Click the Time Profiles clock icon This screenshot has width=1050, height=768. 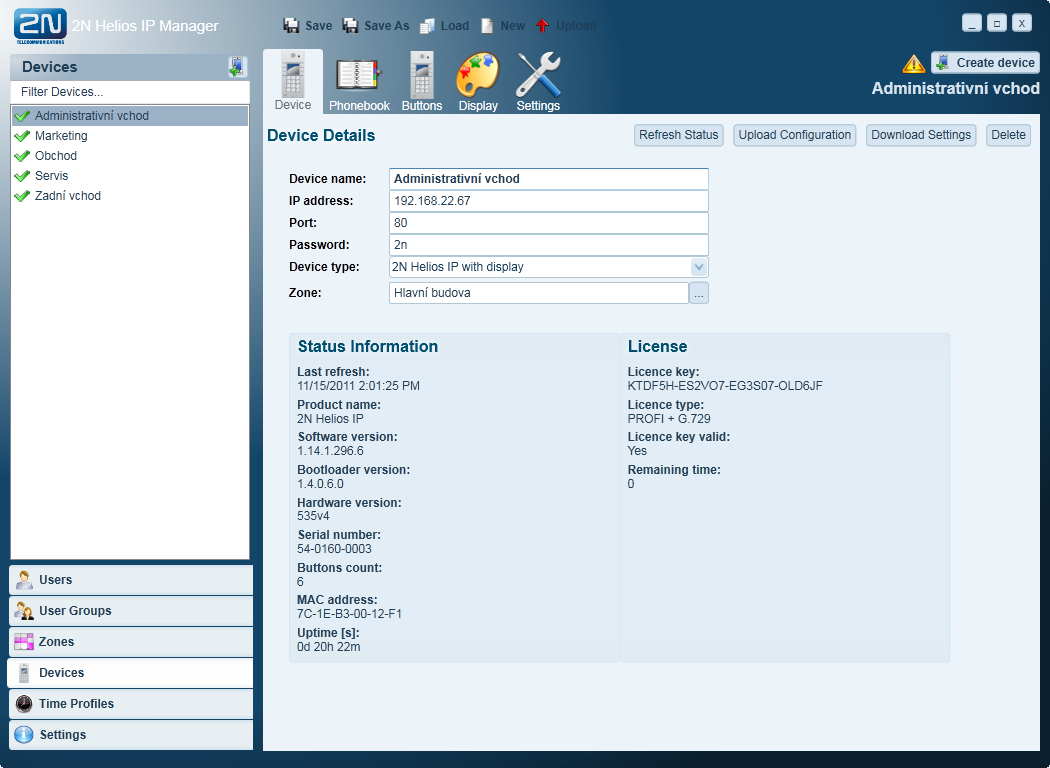tap(24, 704)
